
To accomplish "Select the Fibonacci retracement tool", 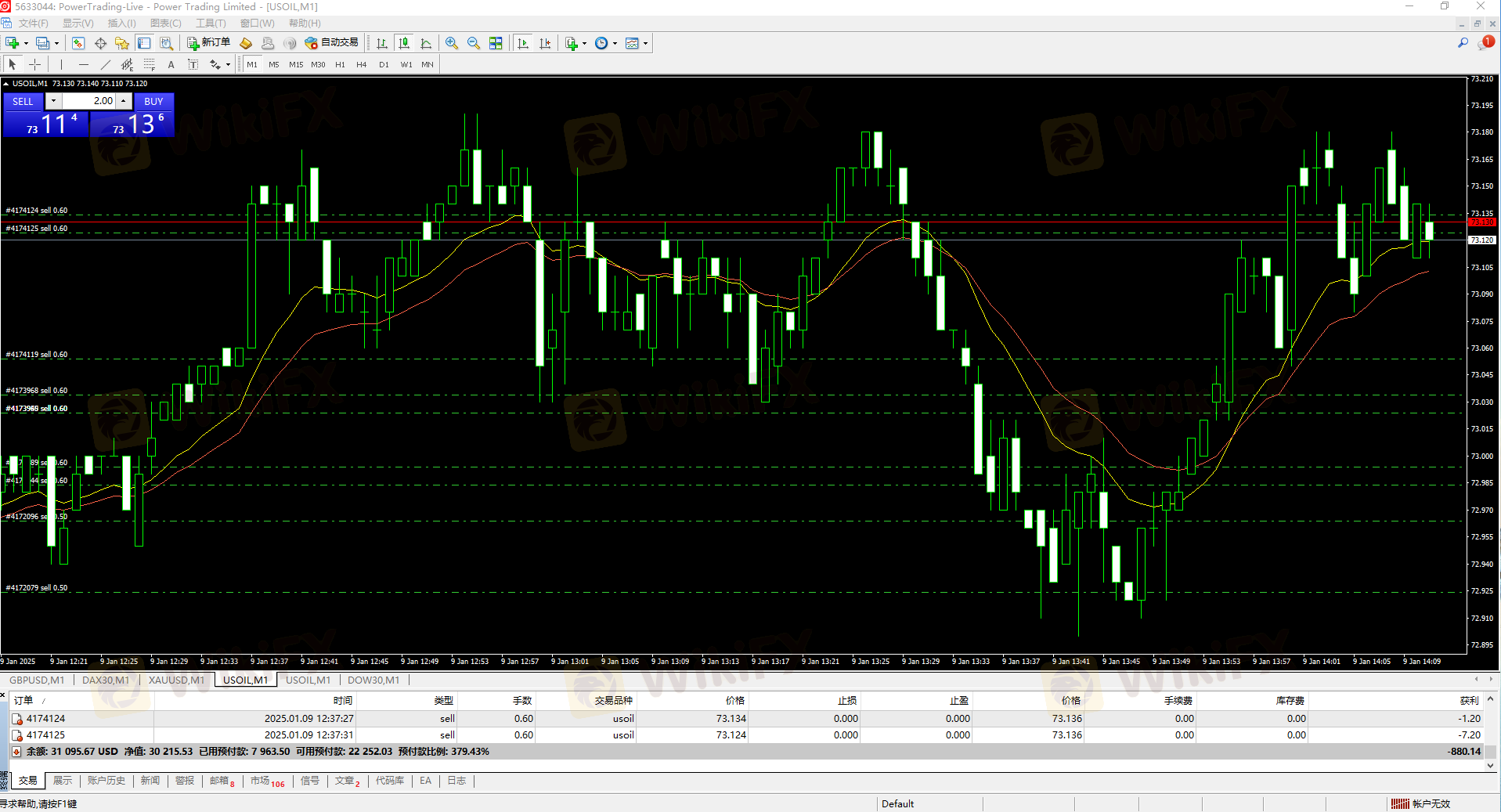I will pyautogui.click(x=149, y=64).
